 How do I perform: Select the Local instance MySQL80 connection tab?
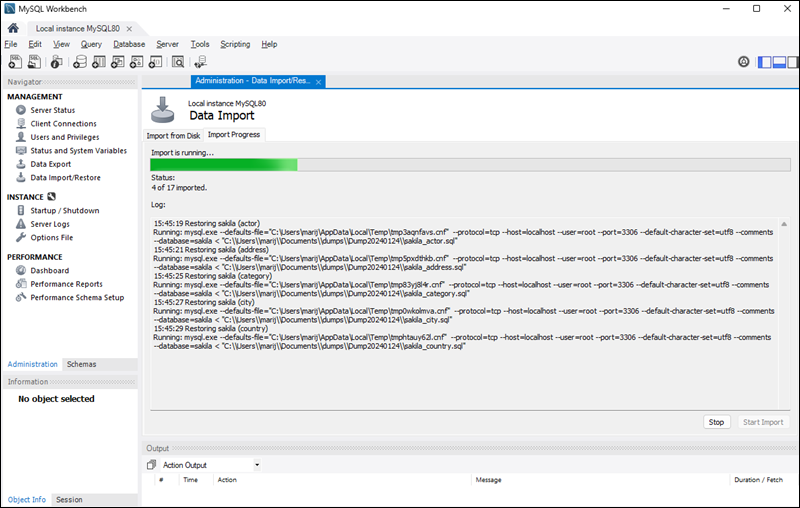(78, 29)
